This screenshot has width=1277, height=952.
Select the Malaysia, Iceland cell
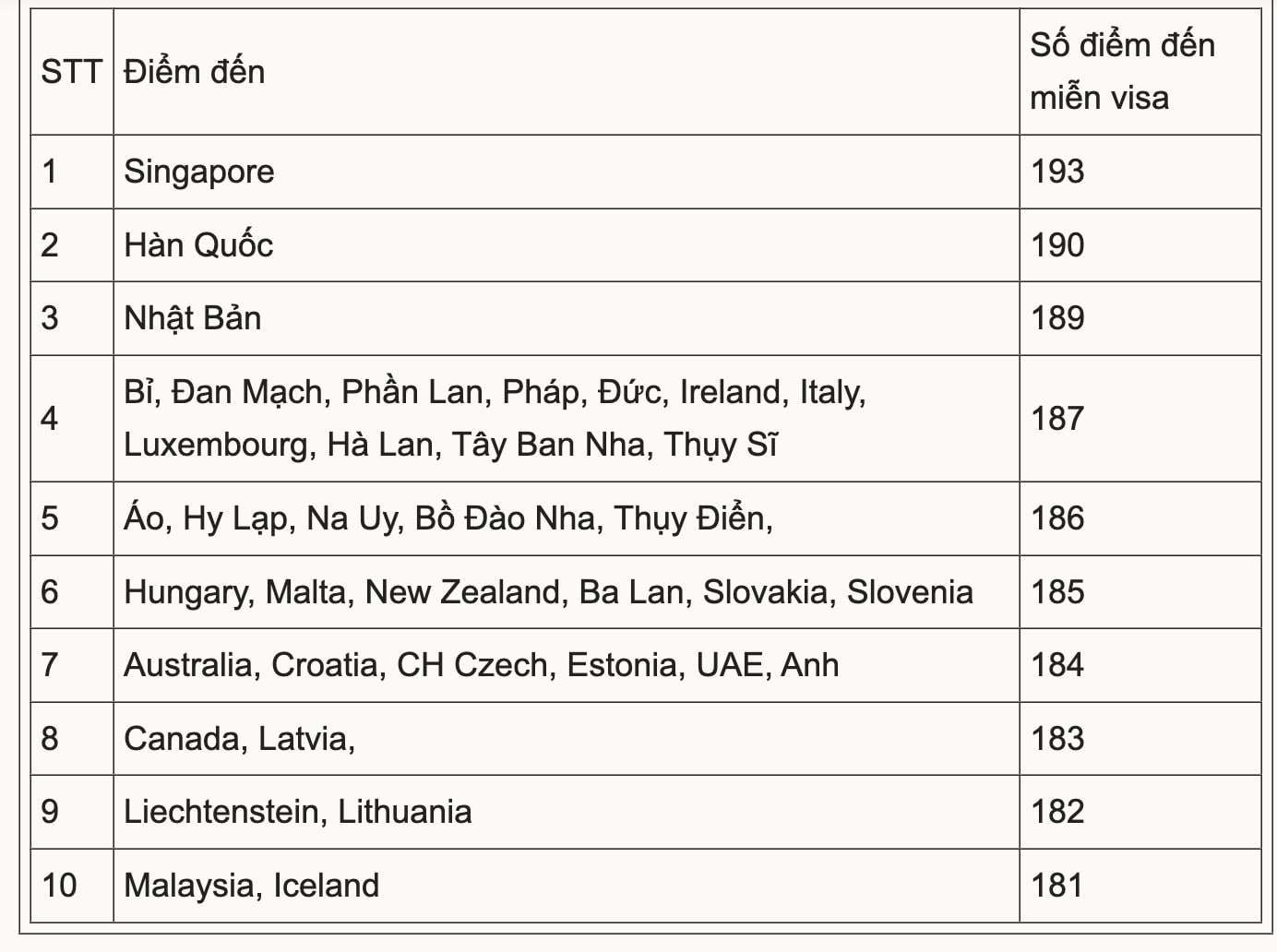pyautogui.click(x=252, y=886)
